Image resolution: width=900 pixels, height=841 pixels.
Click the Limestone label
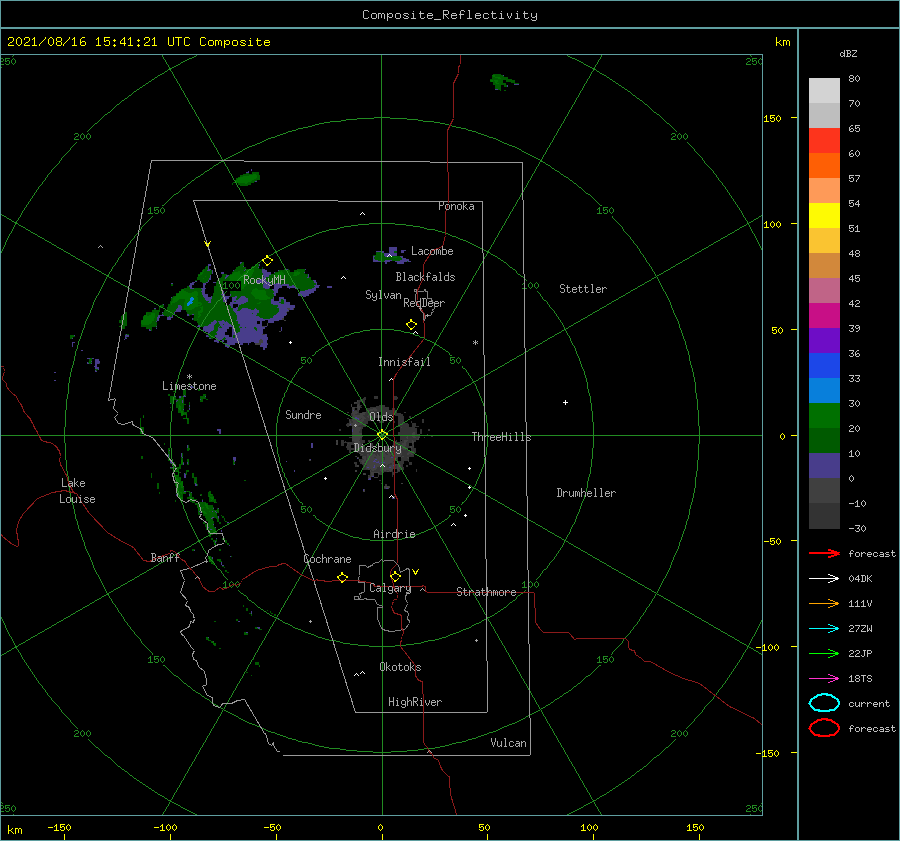pyautogui.click(x=189, y=386)
